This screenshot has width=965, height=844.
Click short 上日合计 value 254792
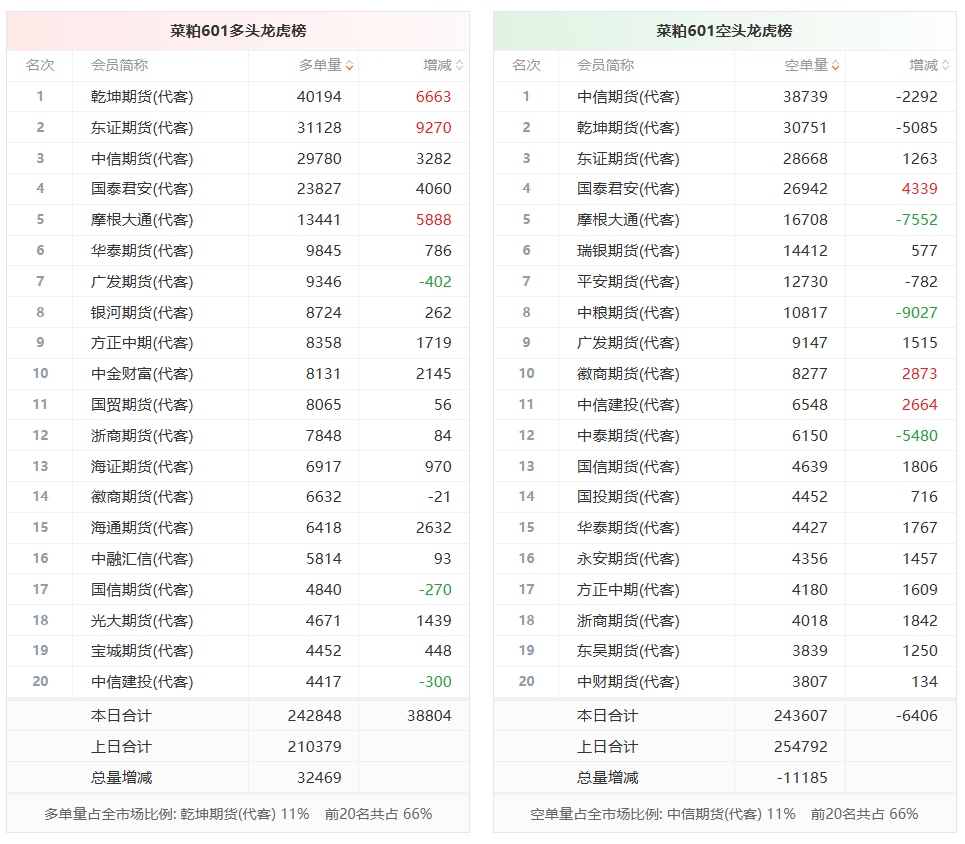point(801,746)
